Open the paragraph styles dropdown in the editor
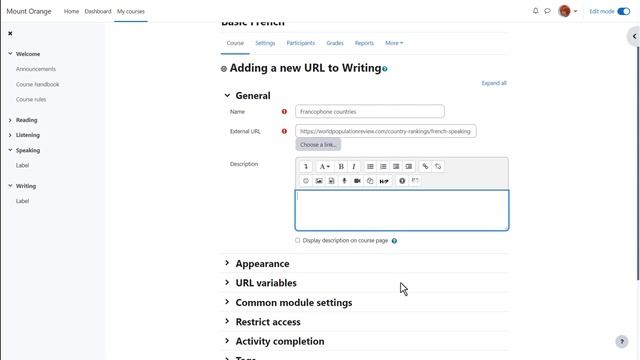 (324, 167)
